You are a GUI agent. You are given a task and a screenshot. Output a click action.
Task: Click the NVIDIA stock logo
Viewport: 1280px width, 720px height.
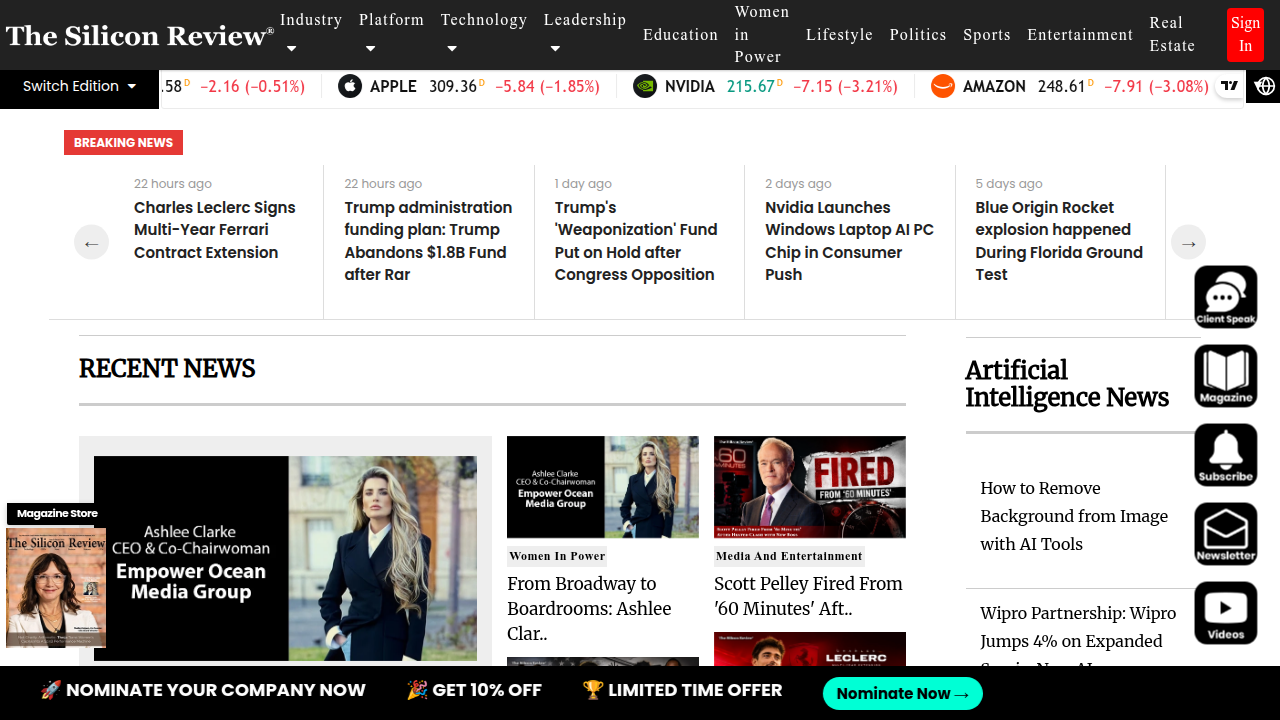[645, 87]
